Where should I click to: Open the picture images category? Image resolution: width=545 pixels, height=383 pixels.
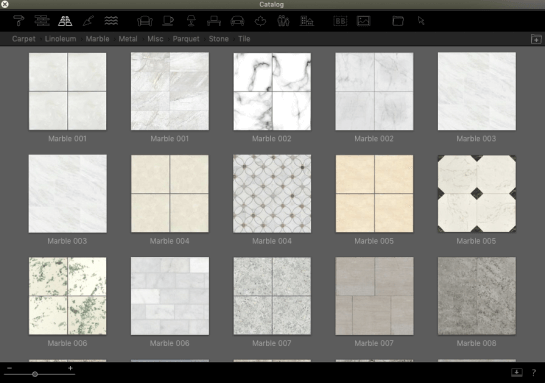click(x=364, y=21)
